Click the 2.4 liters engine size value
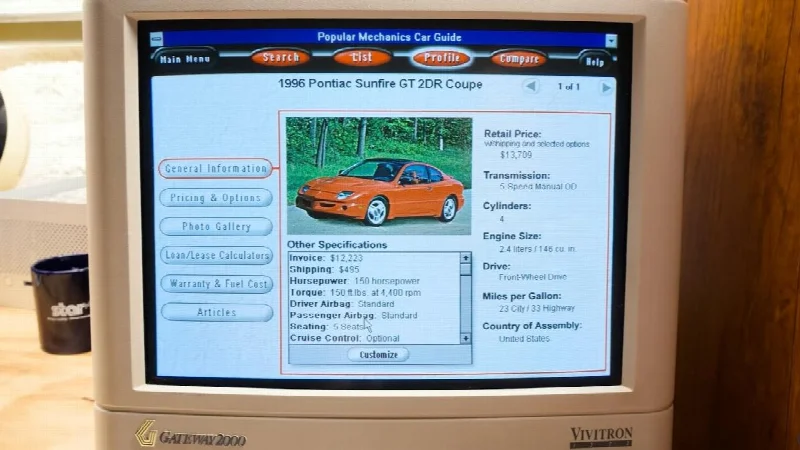The width and height of the screenshot is (800, 450). 538,249
